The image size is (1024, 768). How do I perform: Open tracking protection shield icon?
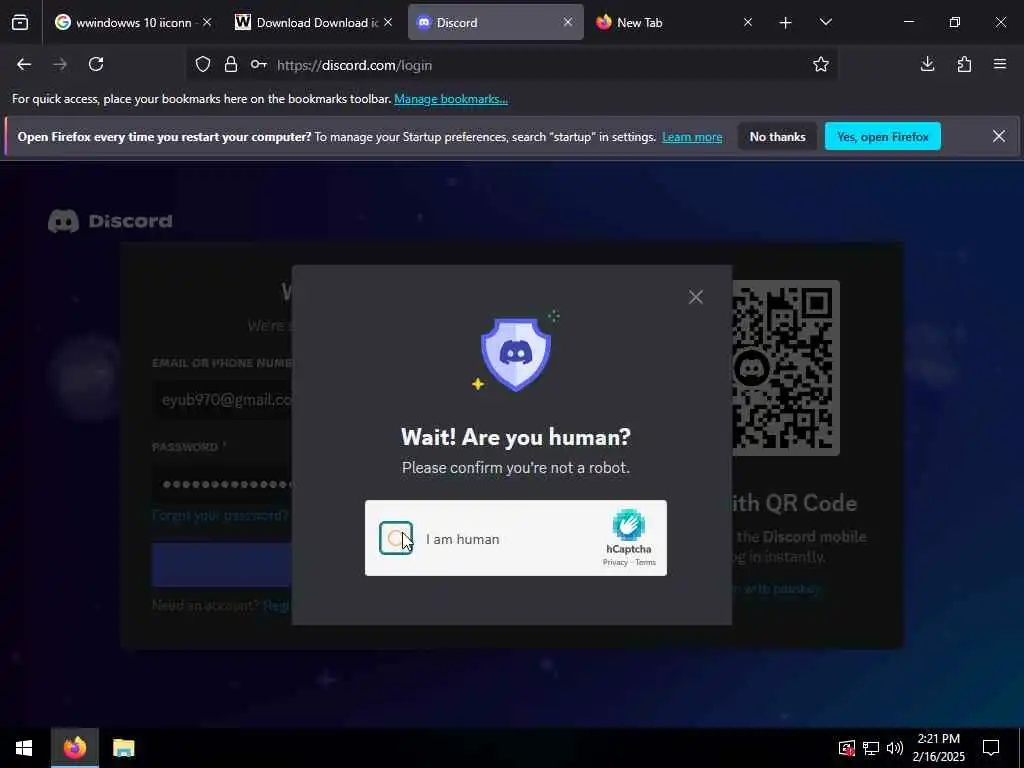203,65
